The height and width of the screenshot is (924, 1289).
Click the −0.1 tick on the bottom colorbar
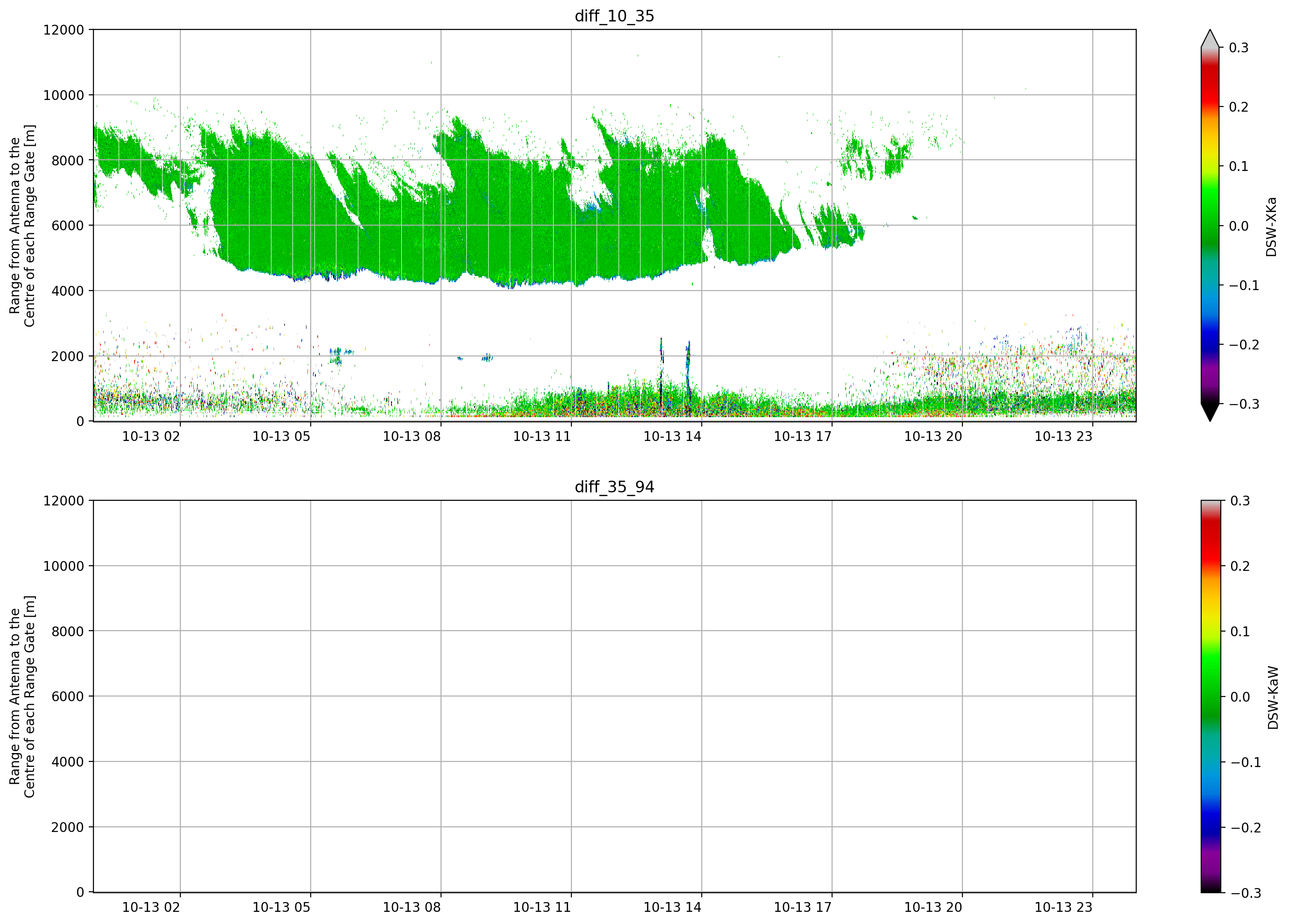coord(1245,763)
